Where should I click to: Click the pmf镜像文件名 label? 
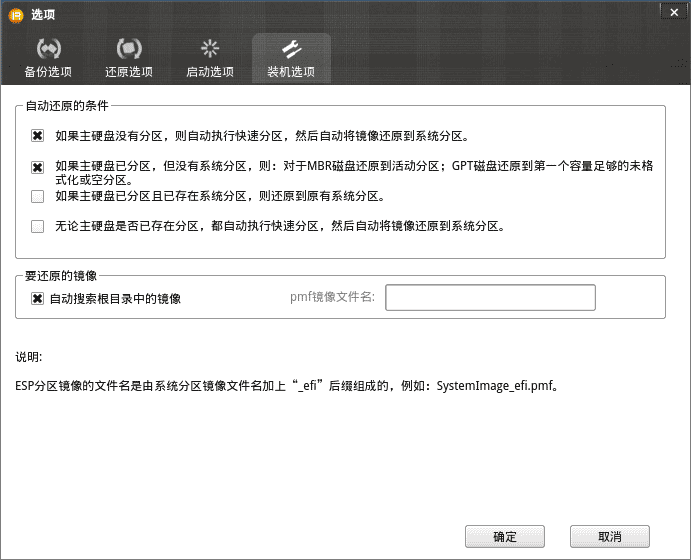[x=332, y=298]
